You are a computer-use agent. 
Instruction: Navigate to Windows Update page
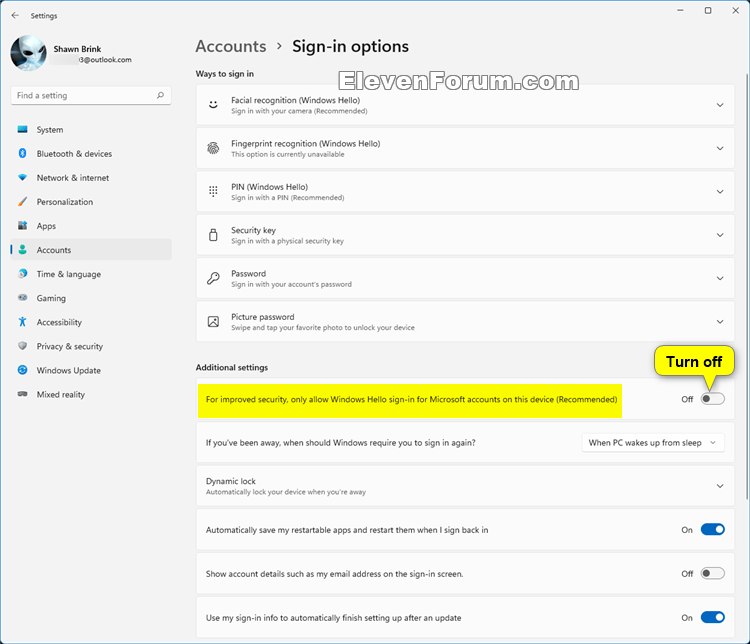pos(91,370)
